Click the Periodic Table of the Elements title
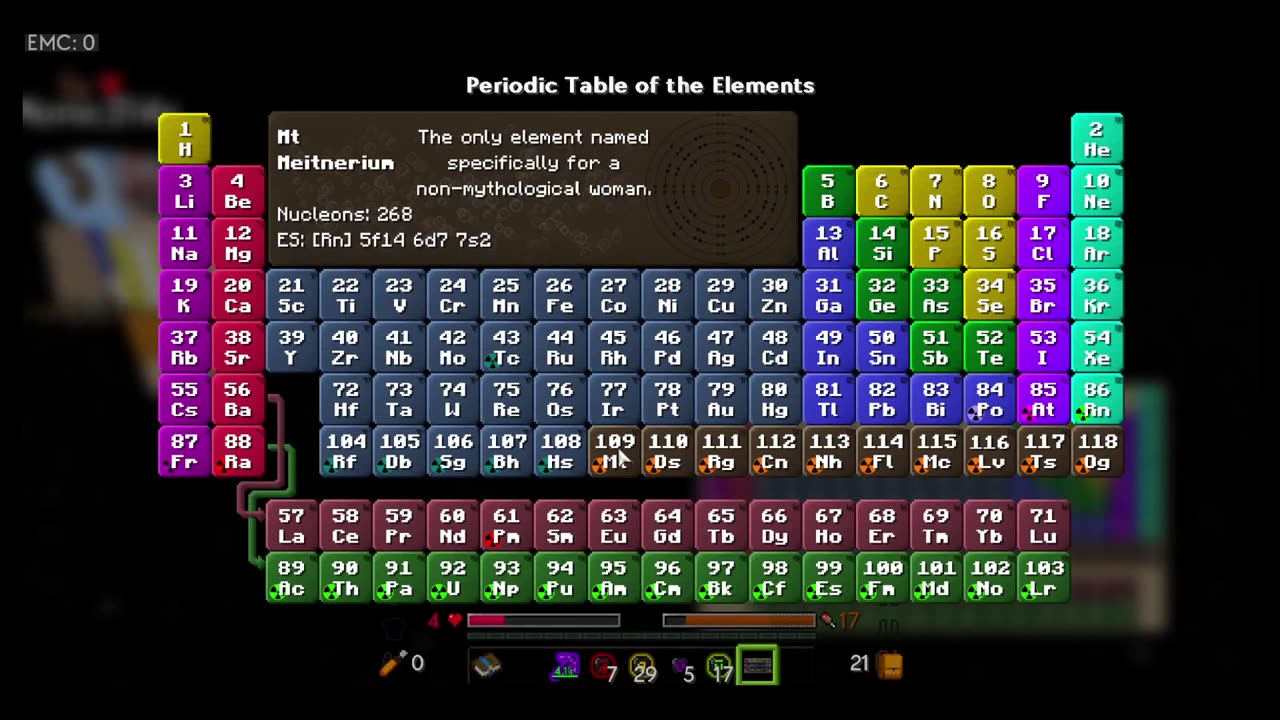This screenshot has height=720, width=1280. pyautogui.click(x=640, y=86)
